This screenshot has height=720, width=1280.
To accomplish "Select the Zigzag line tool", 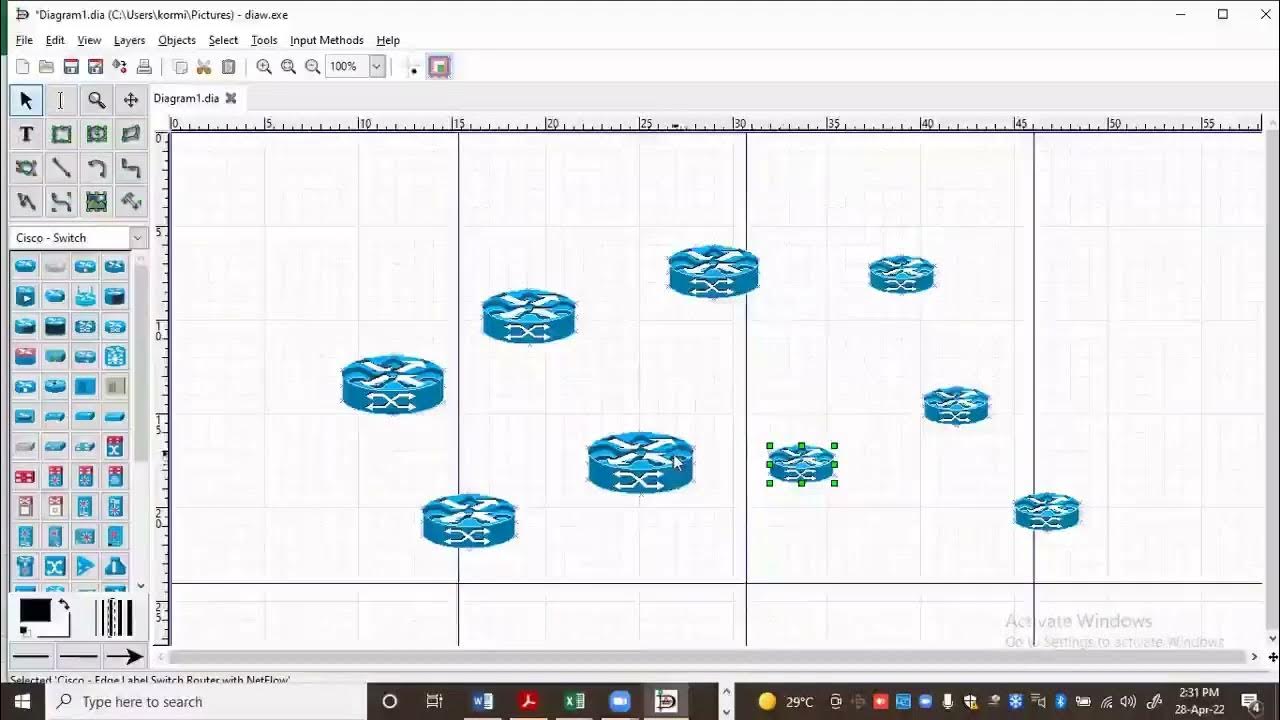I will pyautogui.click(x=131, y=168).
